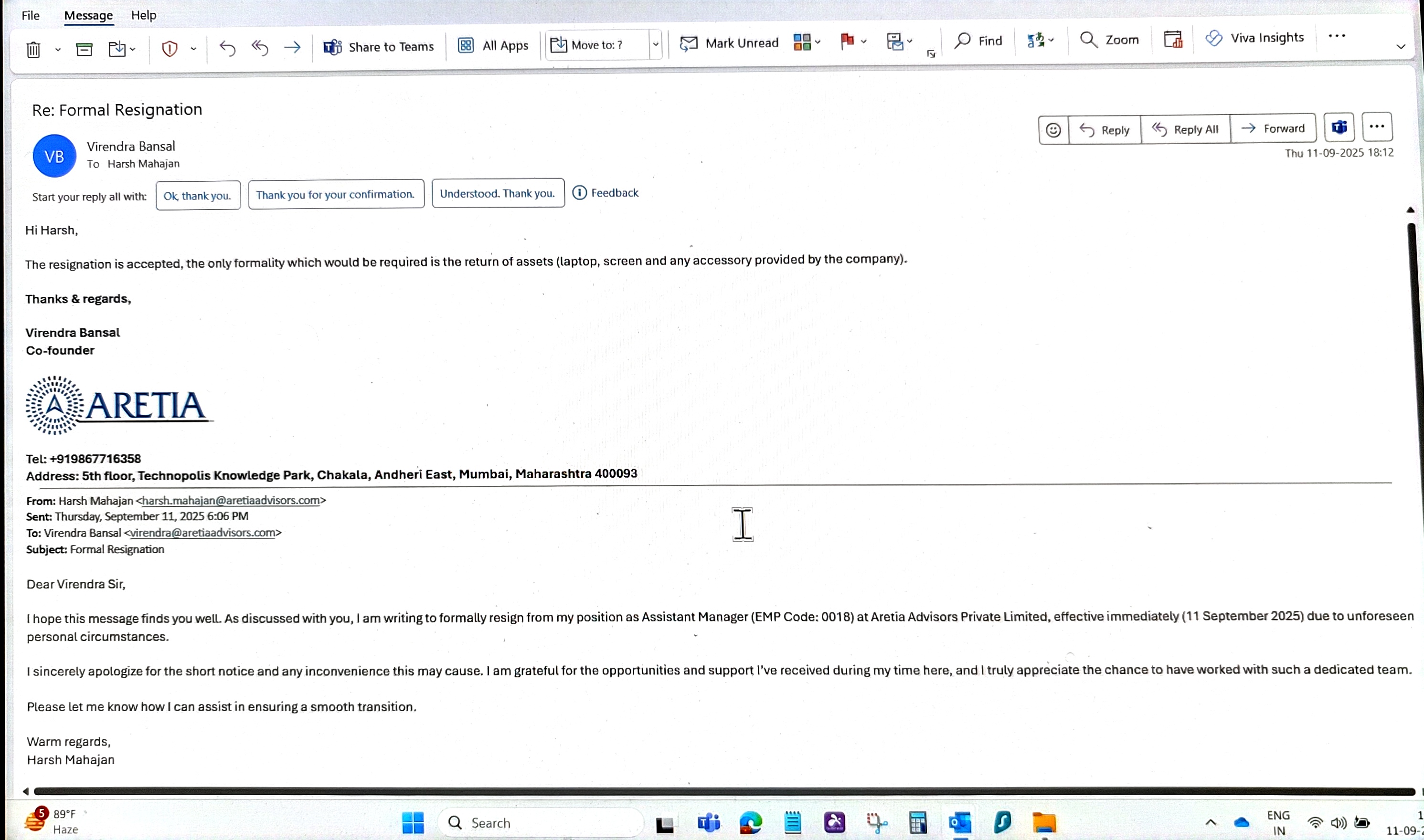1424x840 pixels.
Task: Click the Viva Insights icon
Action: tap(1213, 38)
